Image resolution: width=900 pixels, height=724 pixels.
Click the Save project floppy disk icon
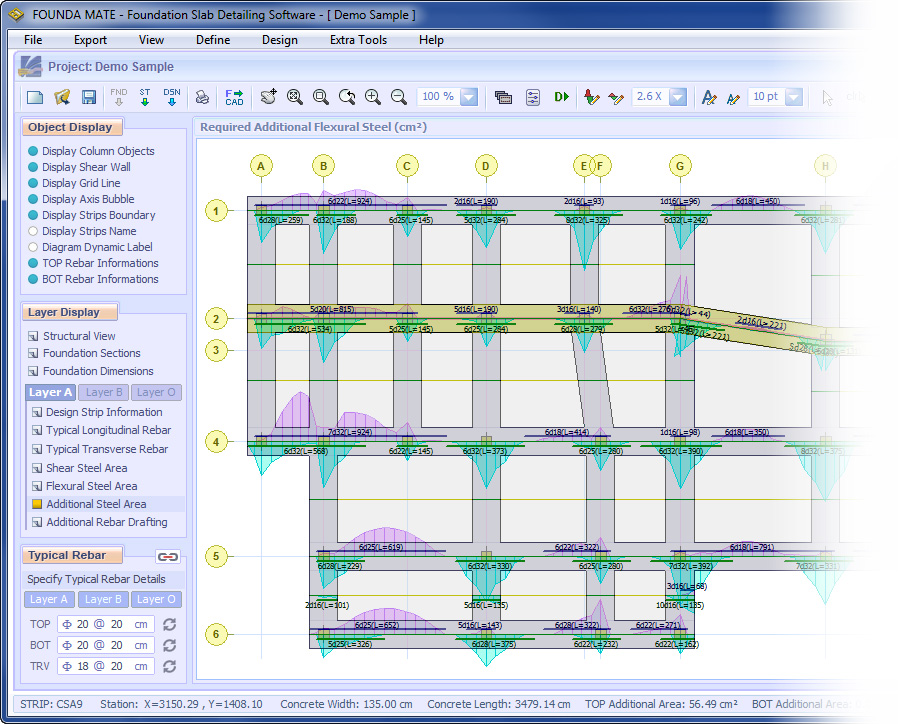(x=88, y=97)
